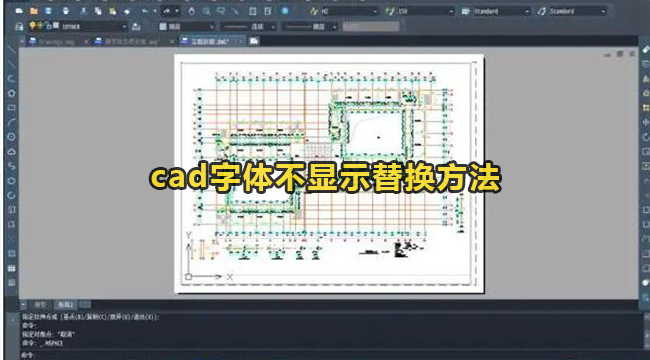650x360 pixels.
Task: Expand the lineweight control dropdown
Action: click(334, 27)
